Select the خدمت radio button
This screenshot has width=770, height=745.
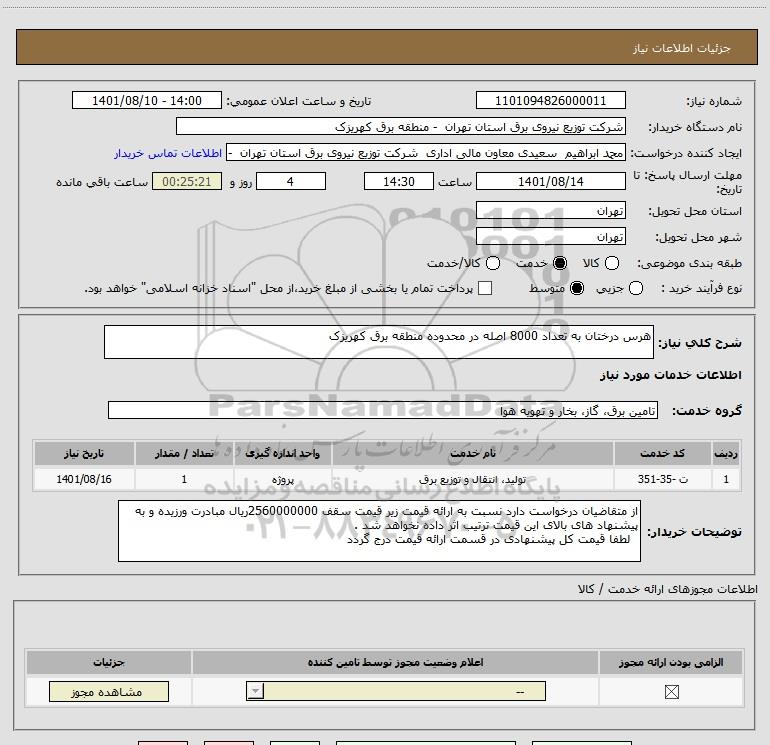pyautogui.click(x=560, y=263)
